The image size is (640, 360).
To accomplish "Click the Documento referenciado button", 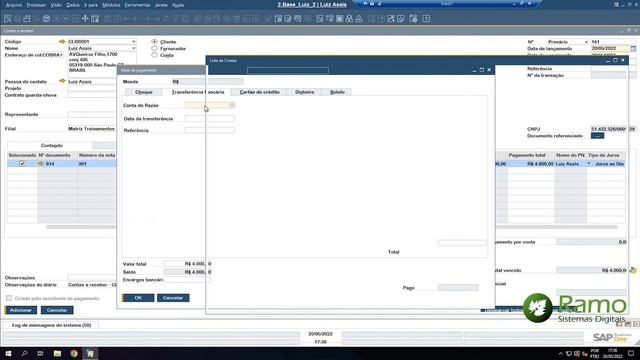I will [597, 136].
